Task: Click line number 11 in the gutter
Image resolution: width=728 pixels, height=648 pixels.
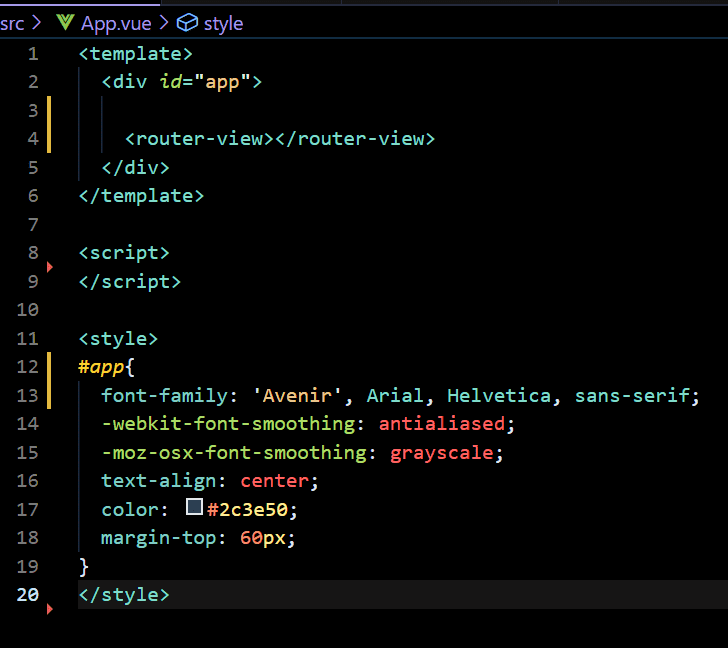Action: tap(27, 338)
